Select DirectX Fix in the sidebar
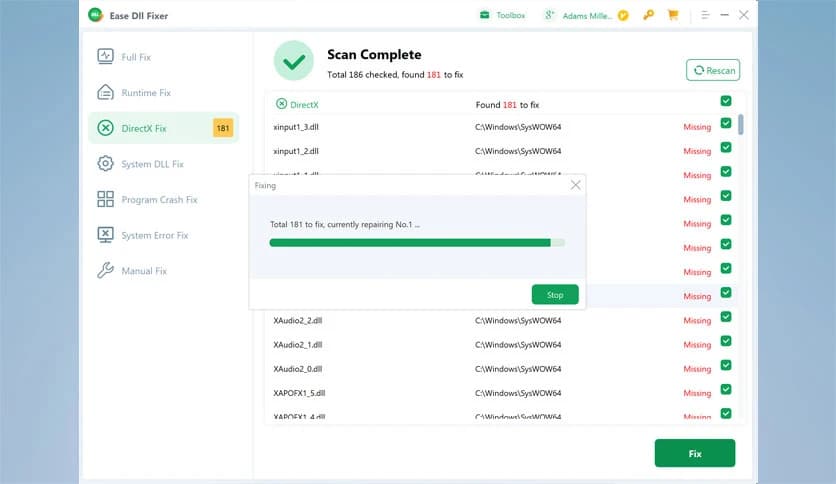 tap(164, 128)
